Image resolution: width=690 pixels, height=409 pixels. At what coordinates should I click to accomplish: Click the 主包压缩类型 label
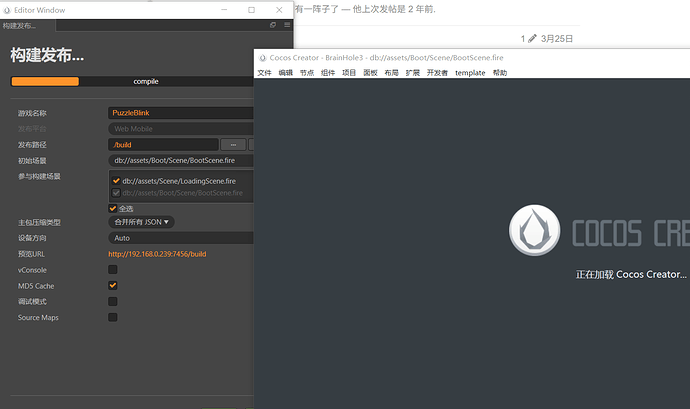click(x=39, y=222)
